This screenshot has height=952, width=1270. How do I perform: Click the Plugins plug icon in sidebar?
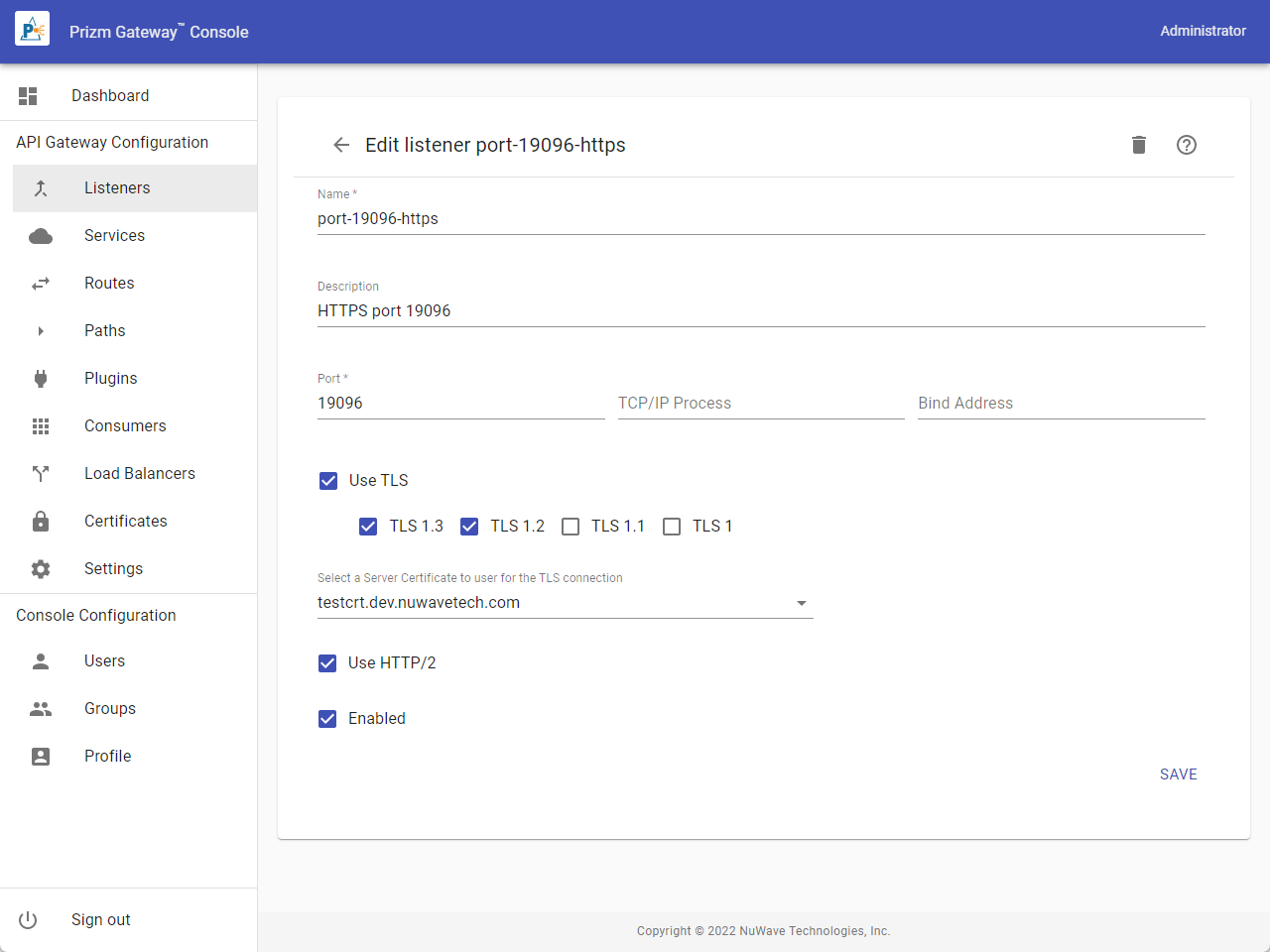pos(41,378)
